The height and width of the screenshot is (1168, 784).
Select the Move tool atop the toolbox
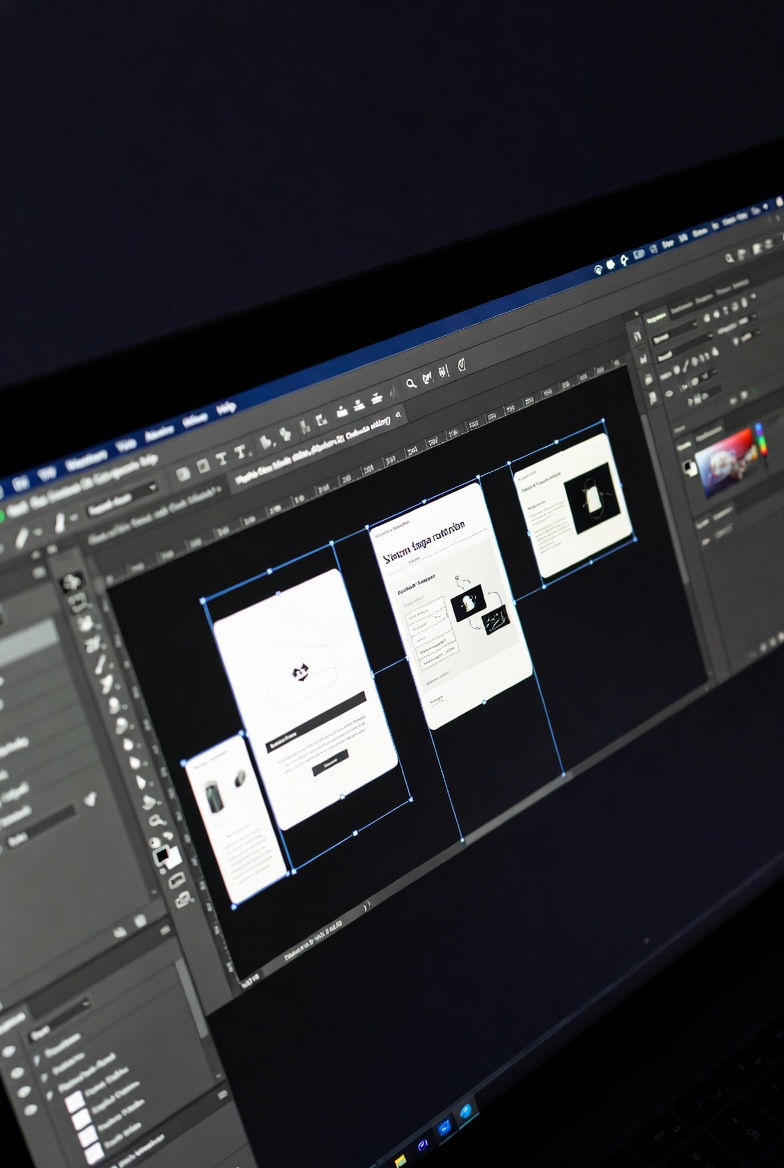(71, 583)
